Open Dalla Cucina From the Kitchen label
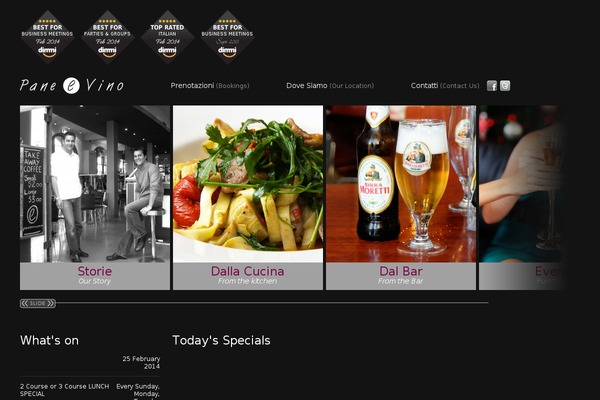600x400 pixels. (x=248, y=276)
